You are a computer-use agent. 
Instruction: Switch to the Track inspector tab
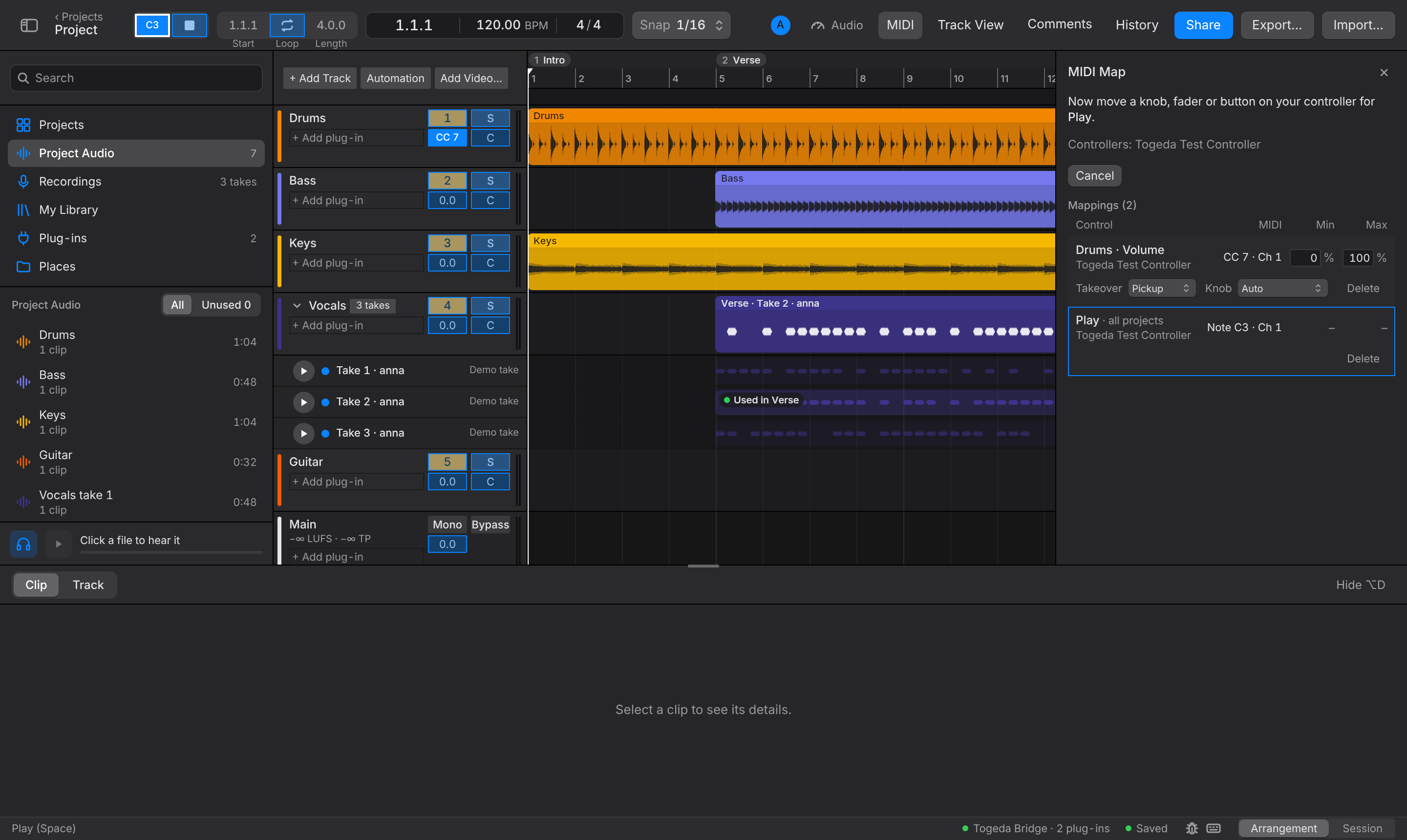point(88,585)
